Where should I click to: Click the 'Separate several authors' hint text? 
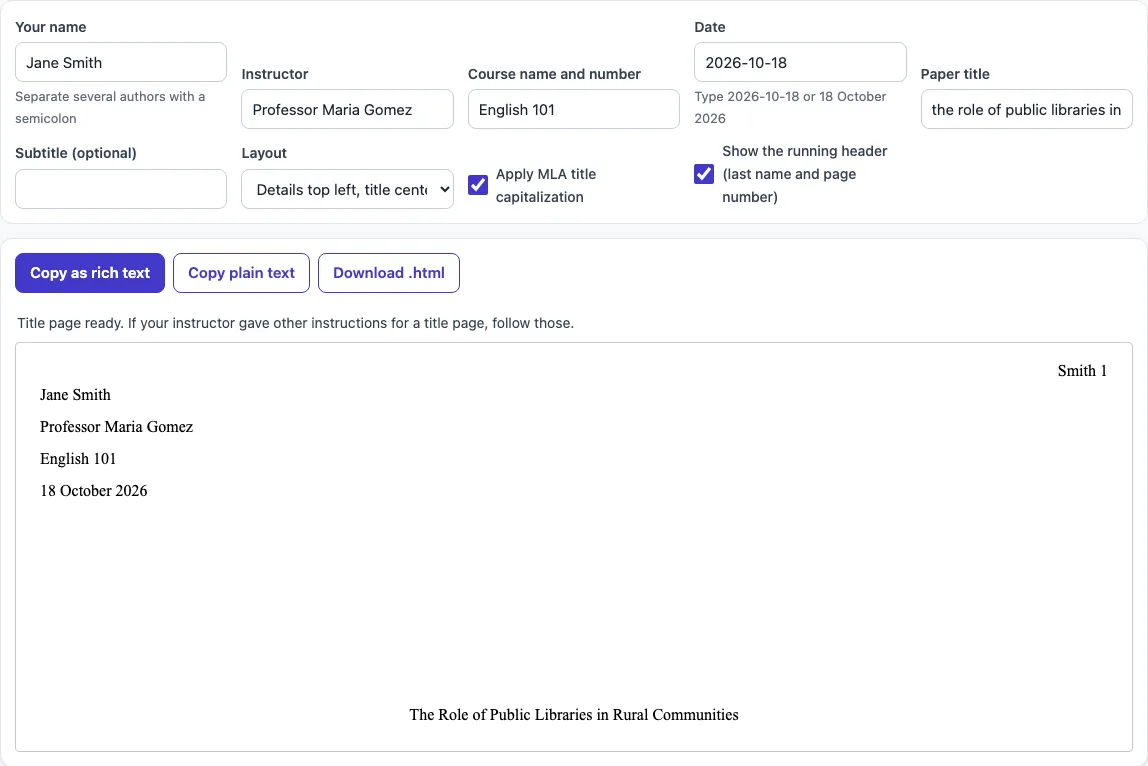pos(111,107)
